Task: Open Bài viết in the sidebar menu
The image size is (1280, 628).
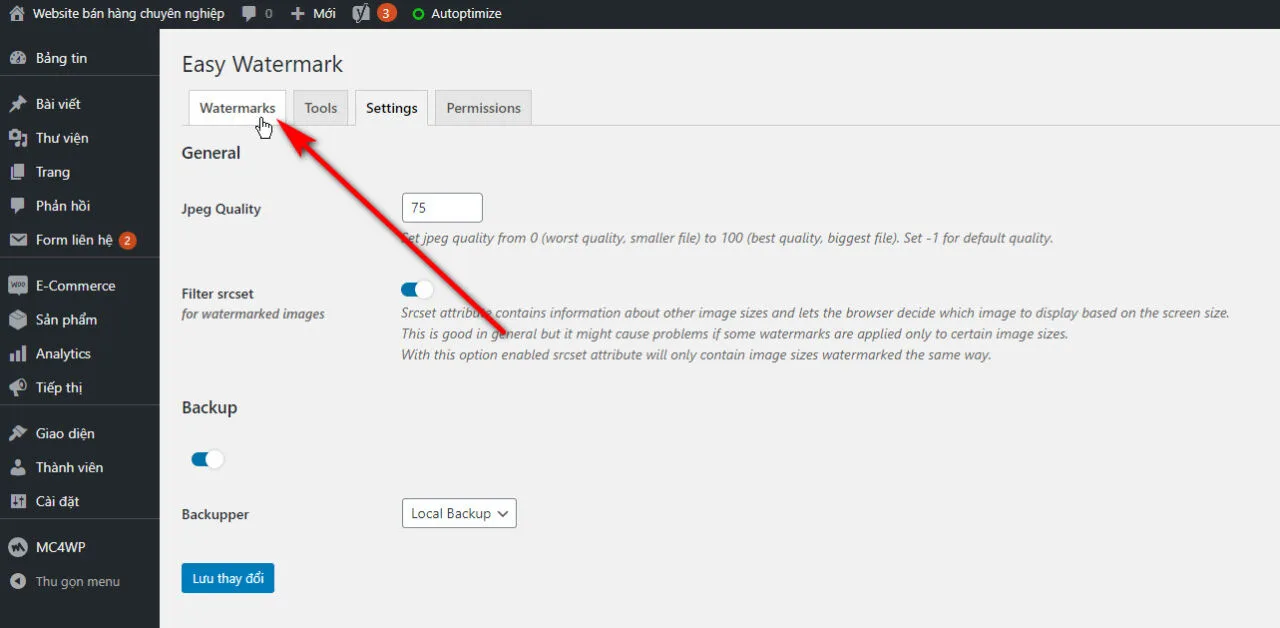Action: (58, 104)
